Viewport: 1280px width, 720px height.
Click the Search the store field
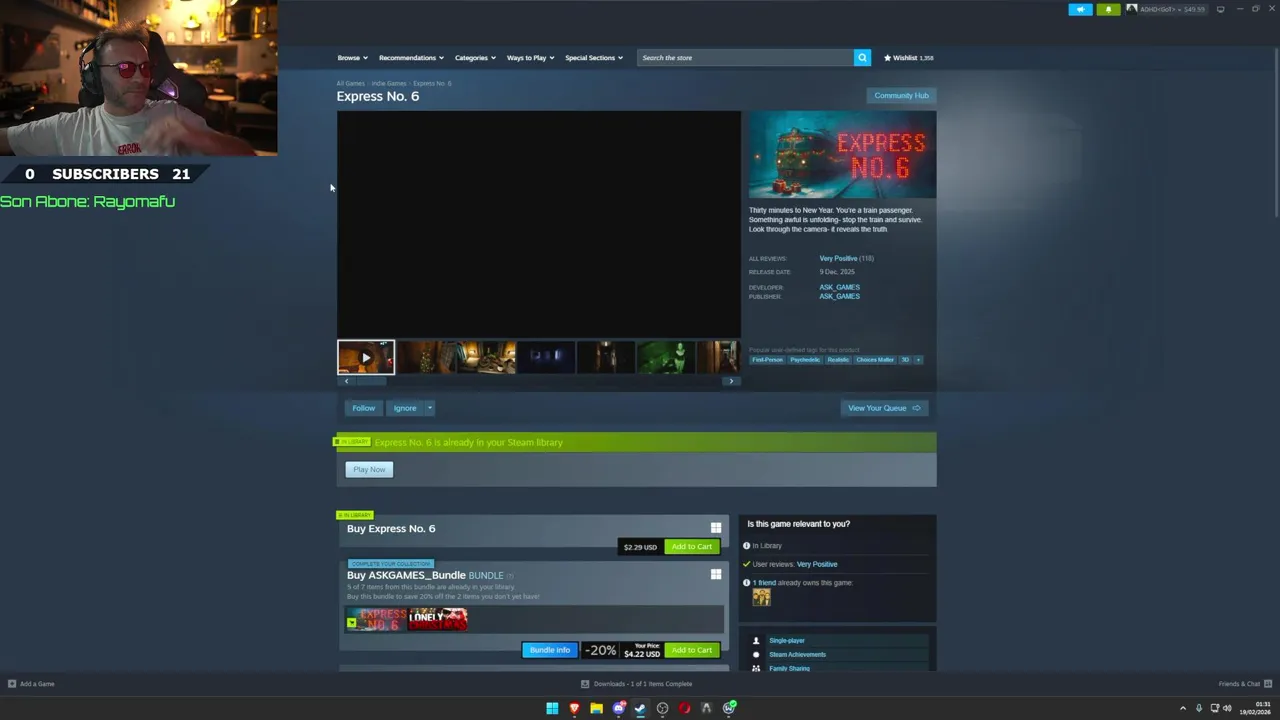pyautogui.click(x=746, y=58)
